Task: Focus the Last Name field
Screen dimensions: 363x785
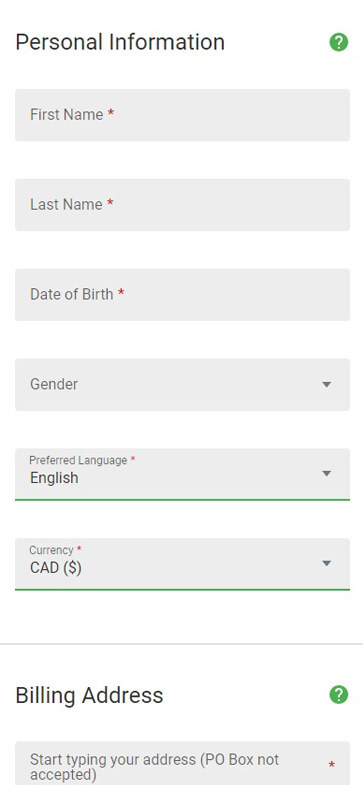Action: pos(182,205)
